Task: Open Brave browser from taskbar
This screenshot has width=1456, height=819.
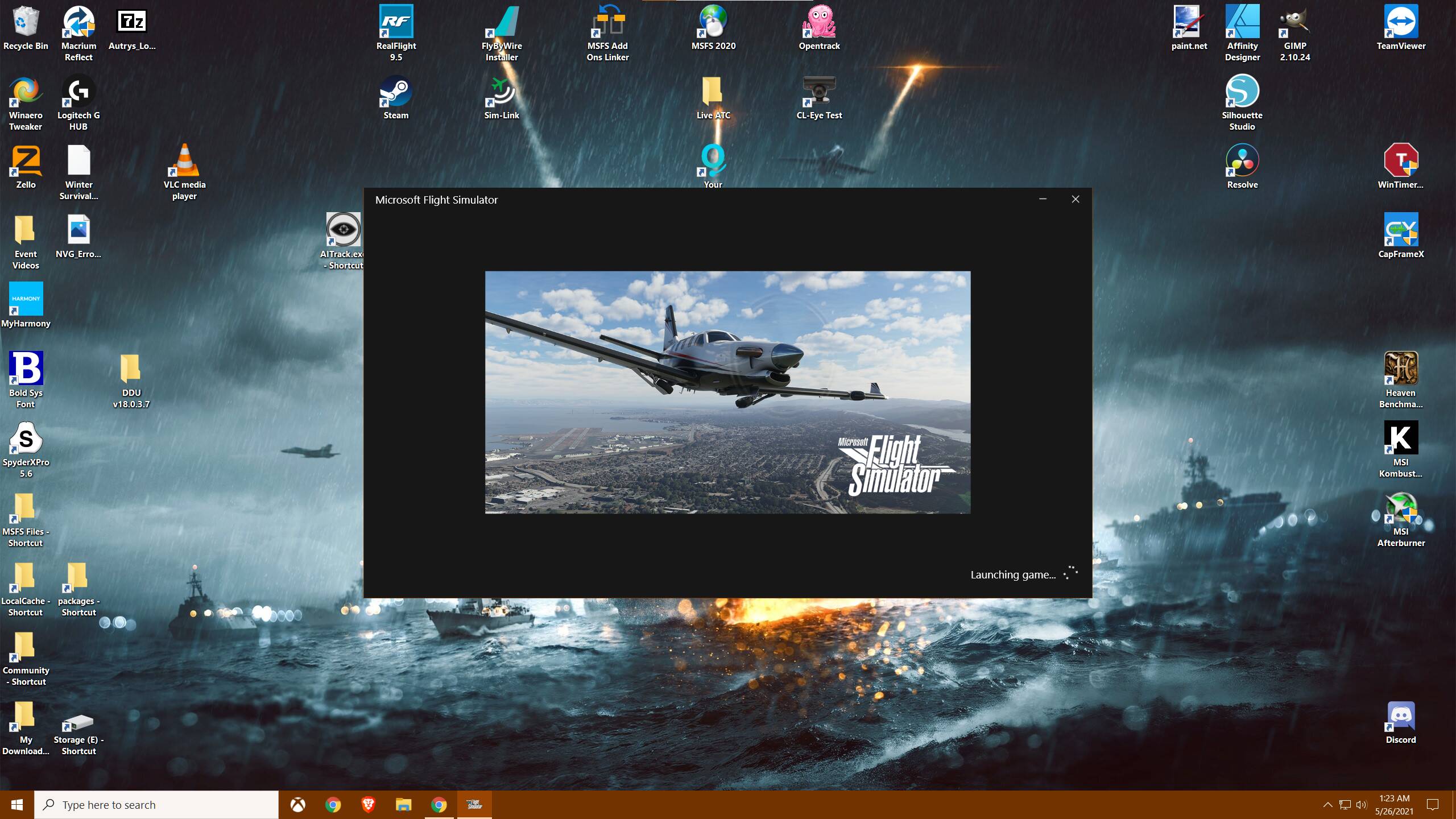Action: coord(369,805)
